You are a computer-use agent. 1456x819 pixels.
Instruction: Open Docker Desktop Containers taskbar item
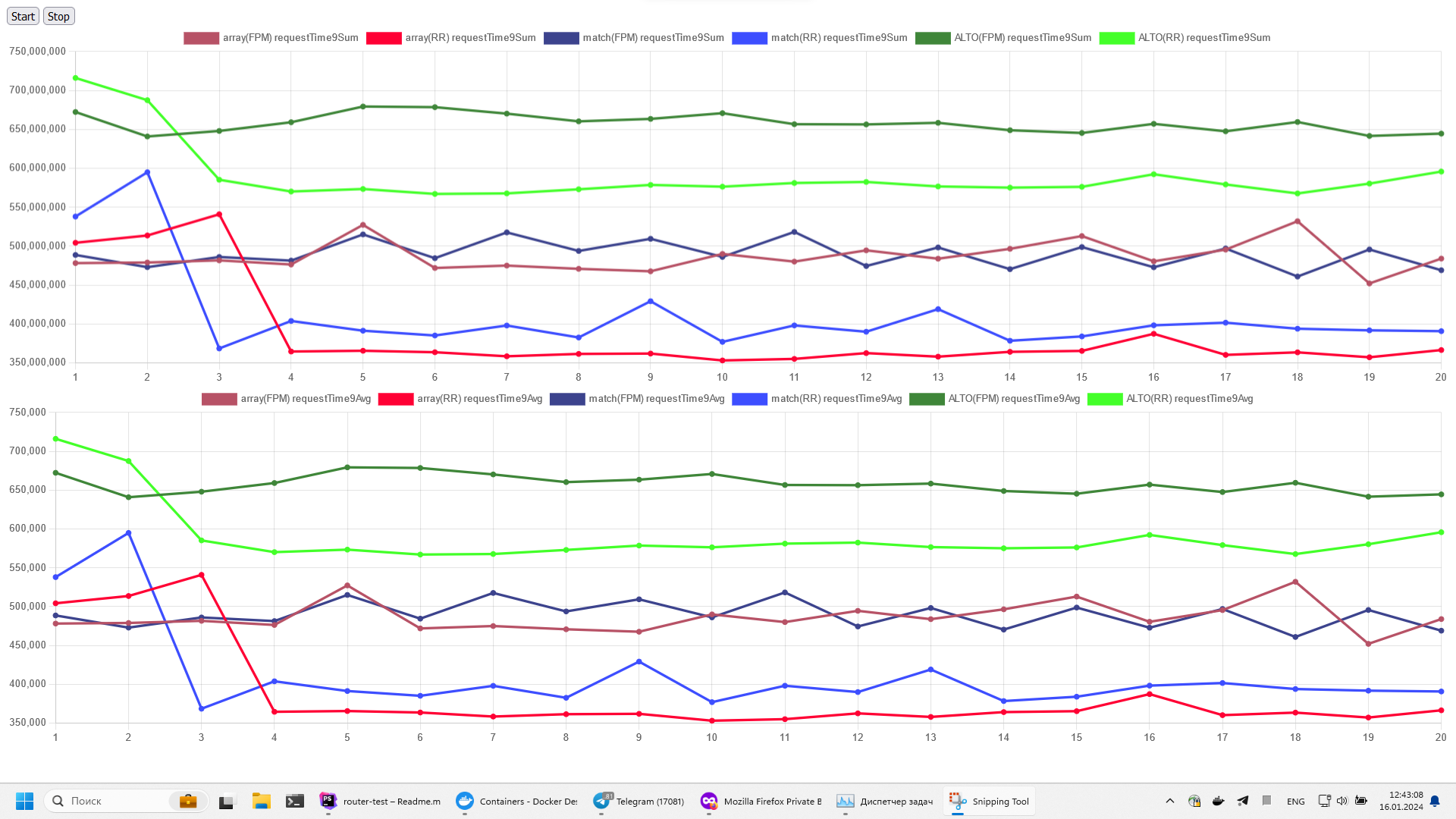coord(517,801)
